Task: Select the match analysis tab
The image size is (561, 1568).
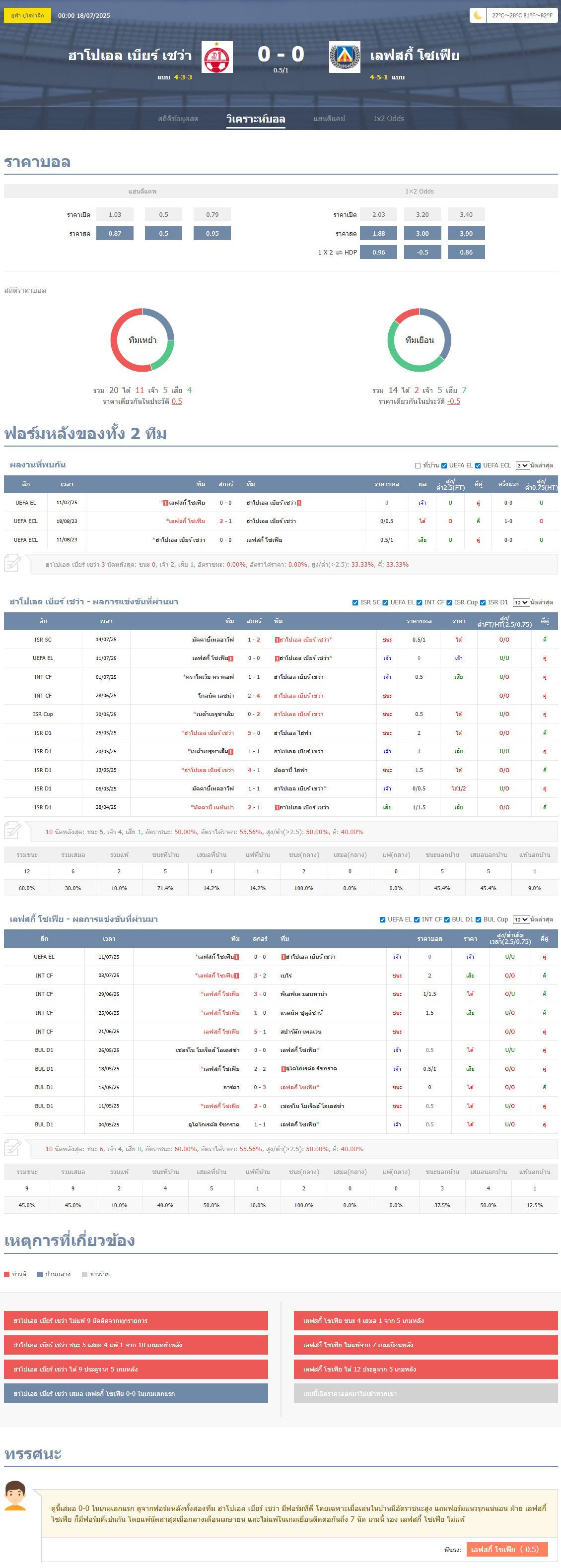Action: (x=256, y=119)
